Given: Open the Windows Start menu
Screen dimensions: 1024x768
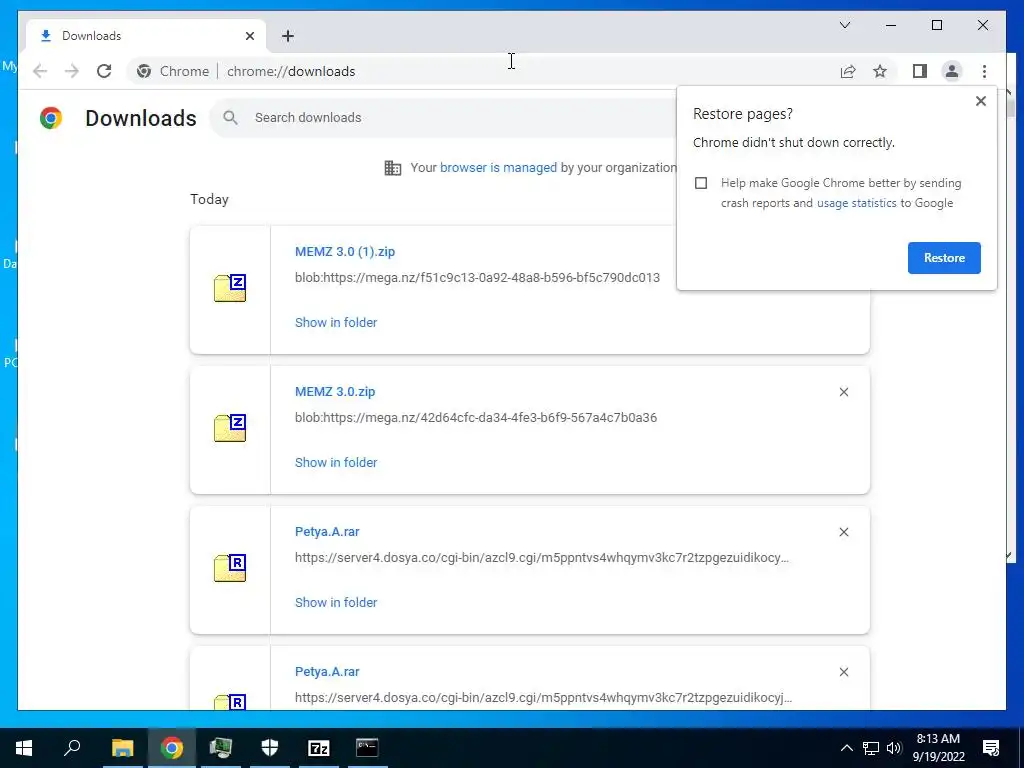Looking at the screenshot, I should coord(24,748).
